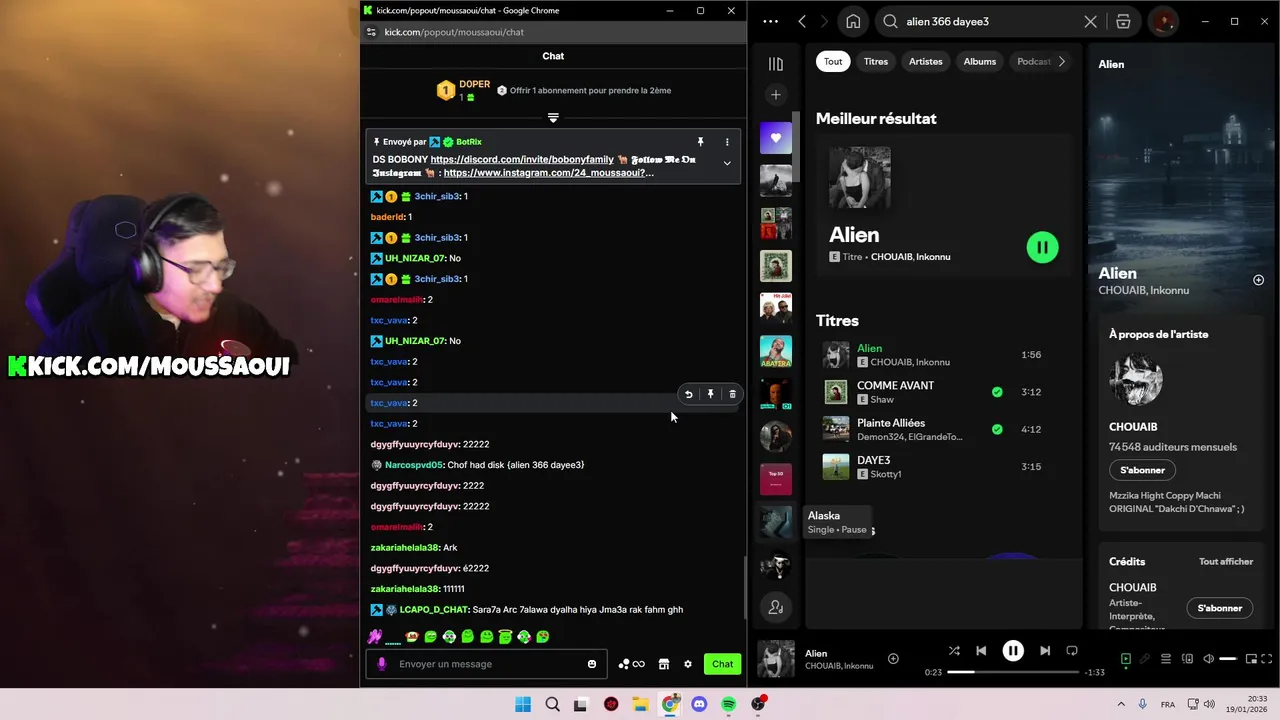Collapse the leaderboard with the arrow below DOPER
This screenshot has width=1280, height=720.
coord(553,118)
